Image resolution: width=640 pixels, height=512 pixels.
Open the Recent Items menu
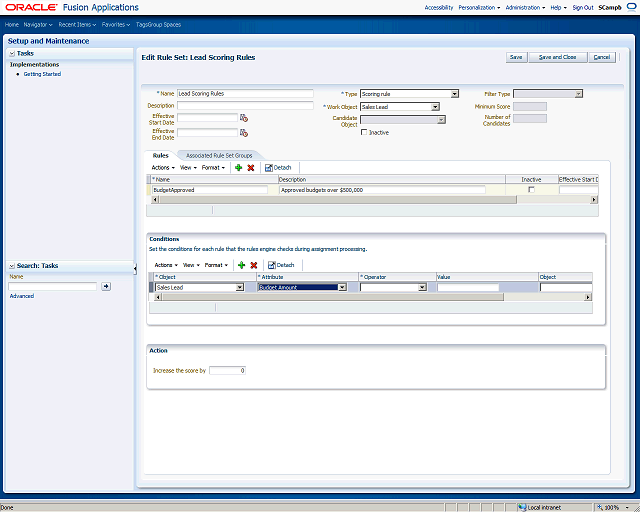click(x=77, y=24)
